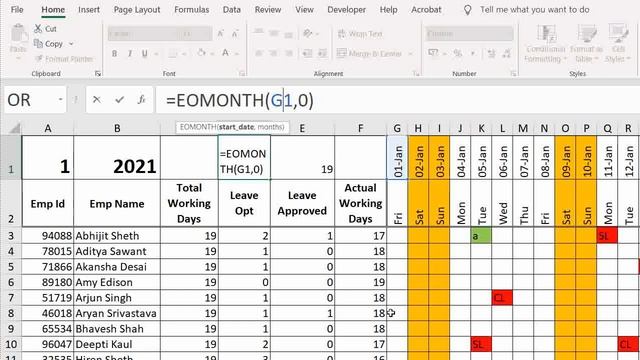Switch to the Data tab
Viewport: 640px width, 360px height.
pyautogui.click(x=231, y=9)
